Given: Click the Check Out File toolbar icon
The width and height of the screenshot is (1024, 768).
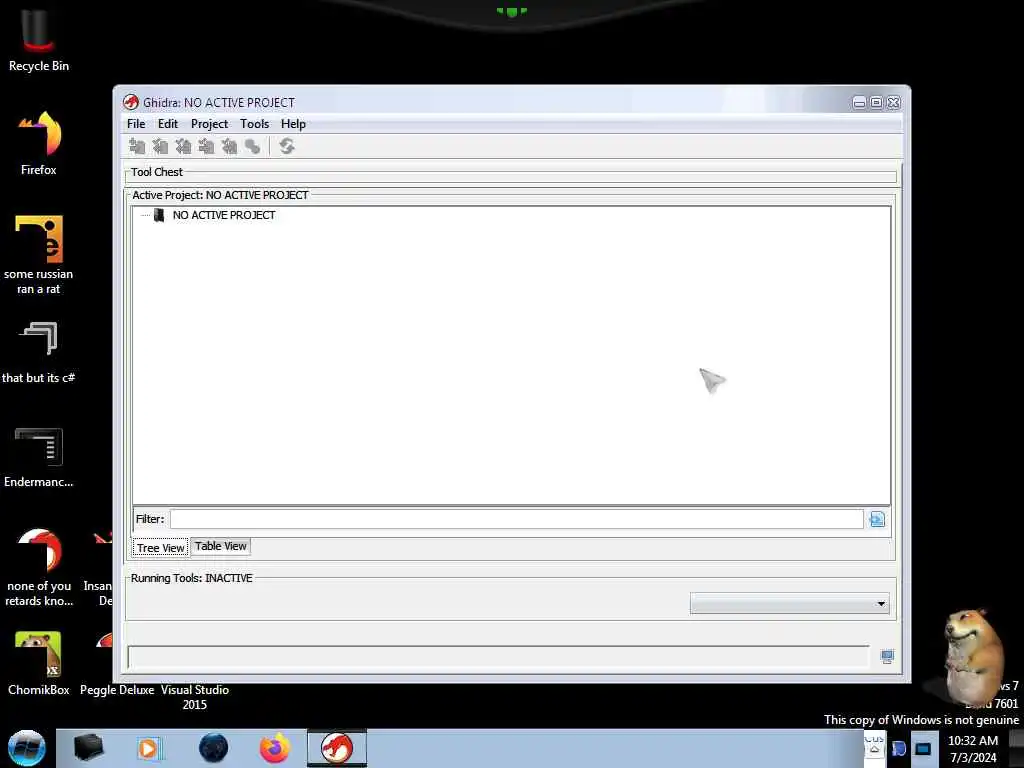Looking at the screenshot, I should click(160, 147).
